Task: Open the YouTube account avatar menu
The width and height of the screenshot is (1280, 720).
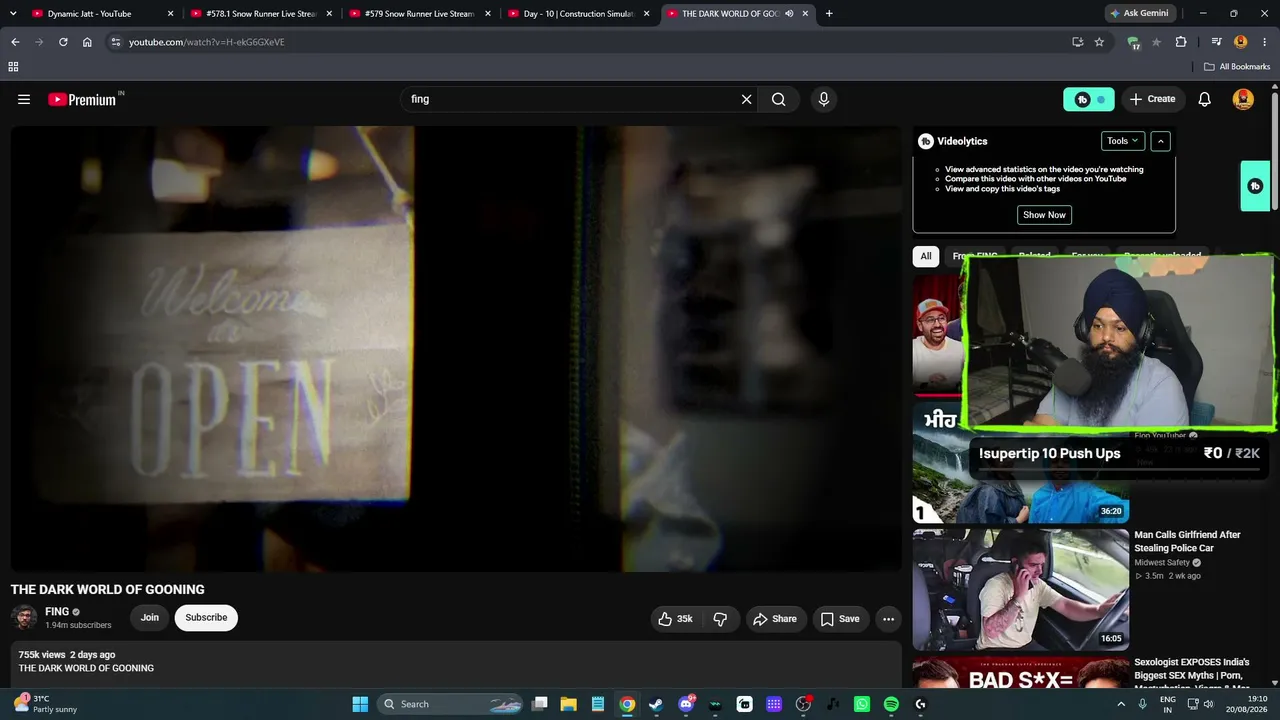Action: [1243, 99]
